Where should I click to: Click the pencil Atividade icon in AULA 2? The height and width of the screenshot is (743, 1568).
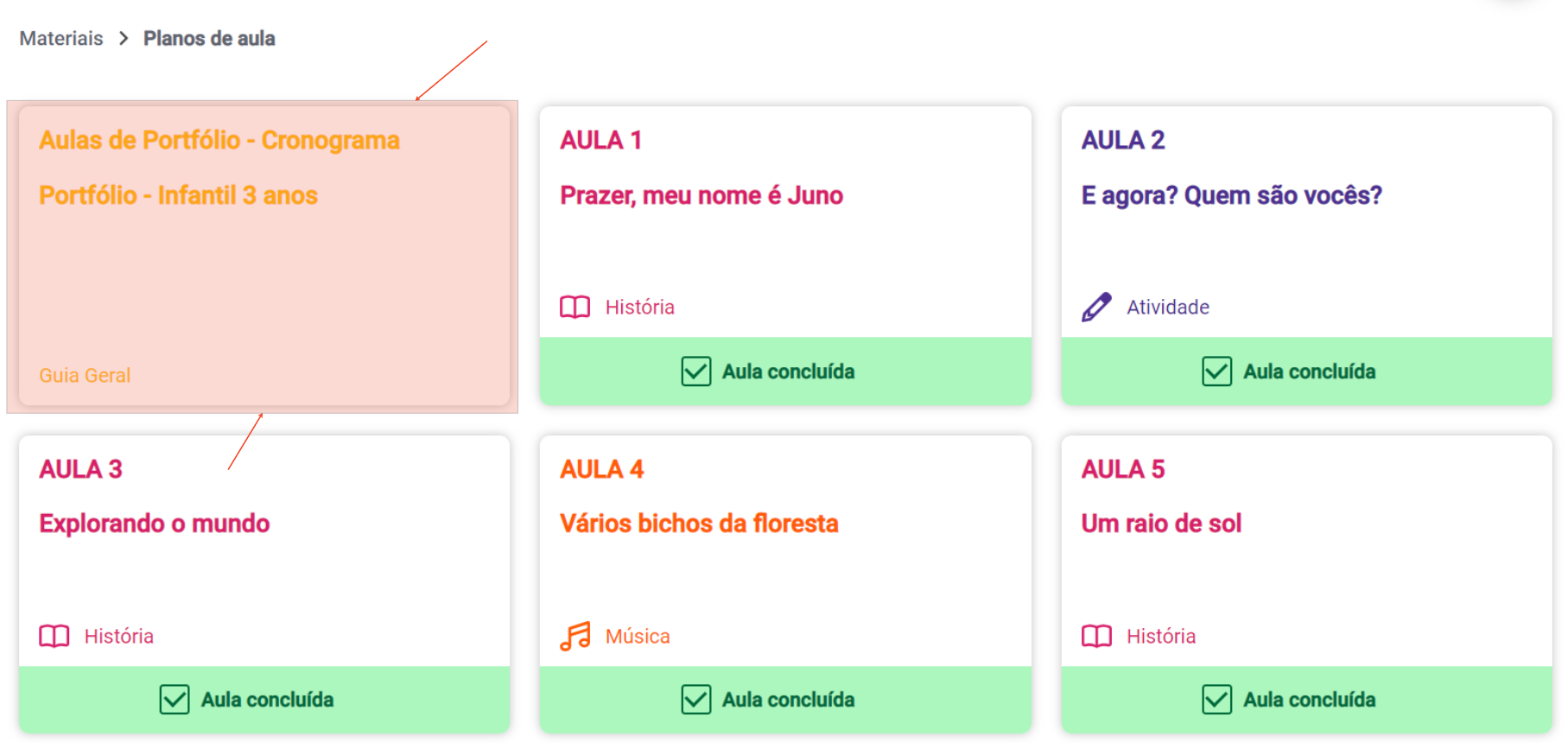1096,307
